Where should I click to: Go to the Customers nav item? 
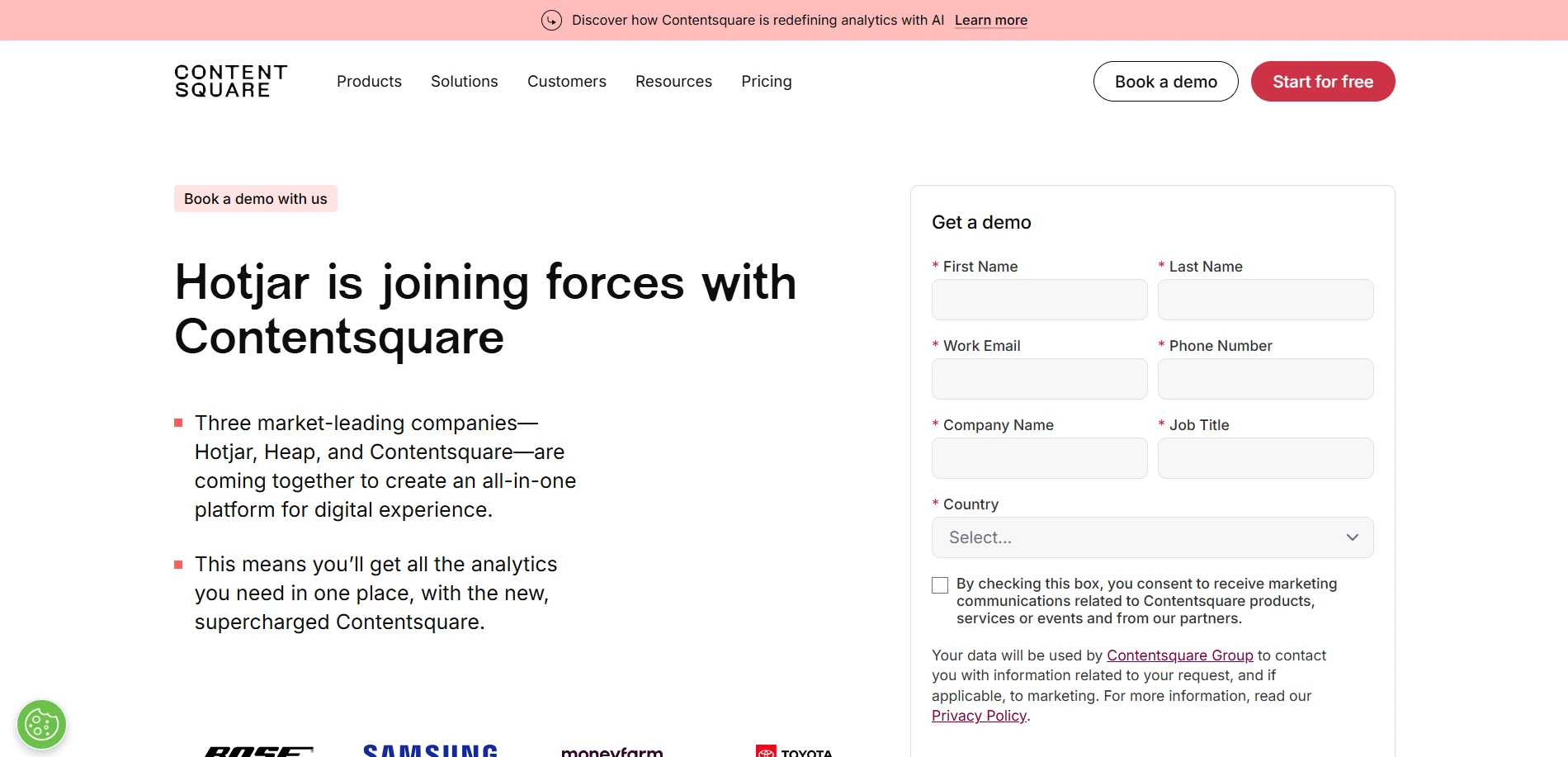[x=566, y=81]
